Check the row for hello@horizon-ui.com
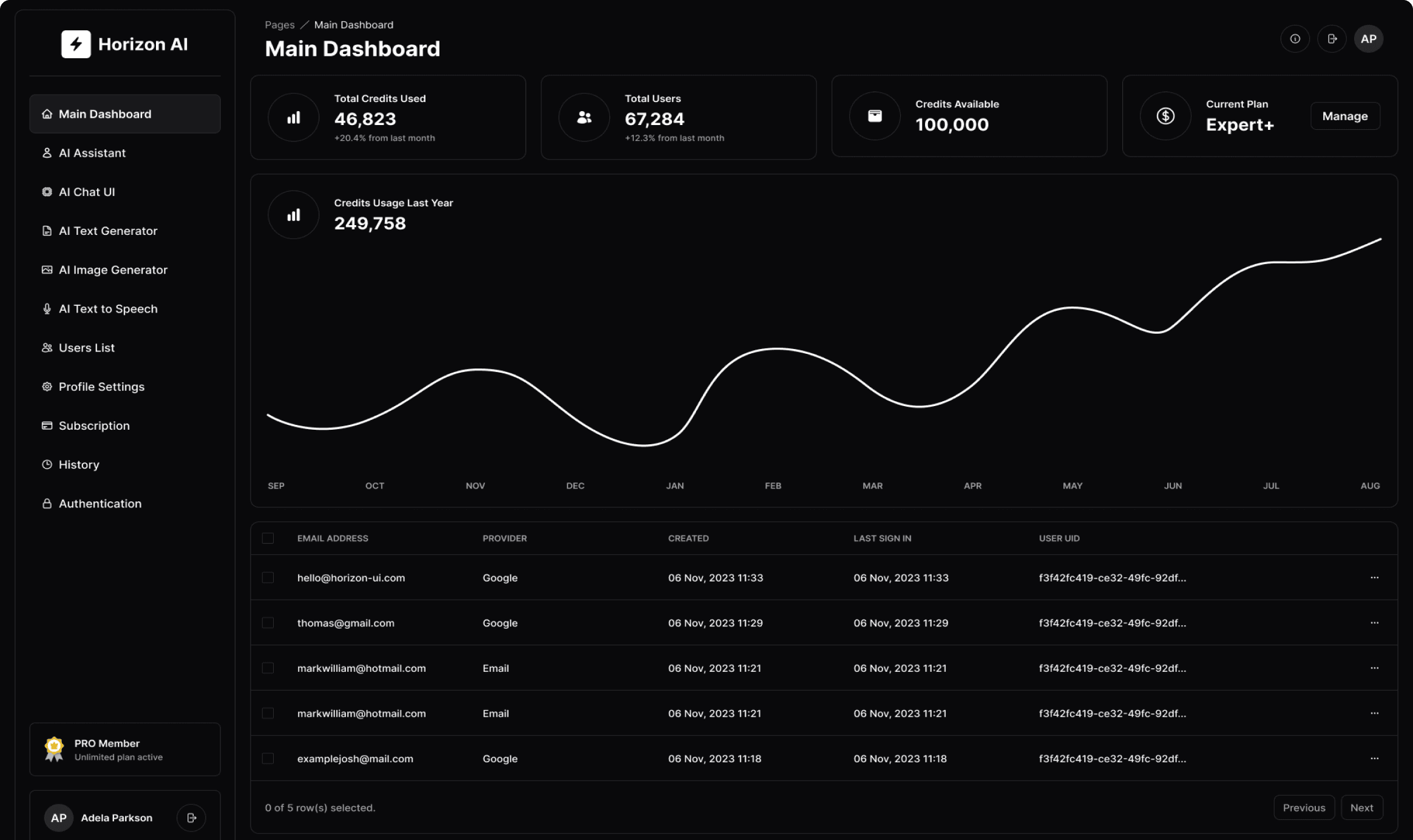Viewport: 1413px width, 840px height. [268, 578]
